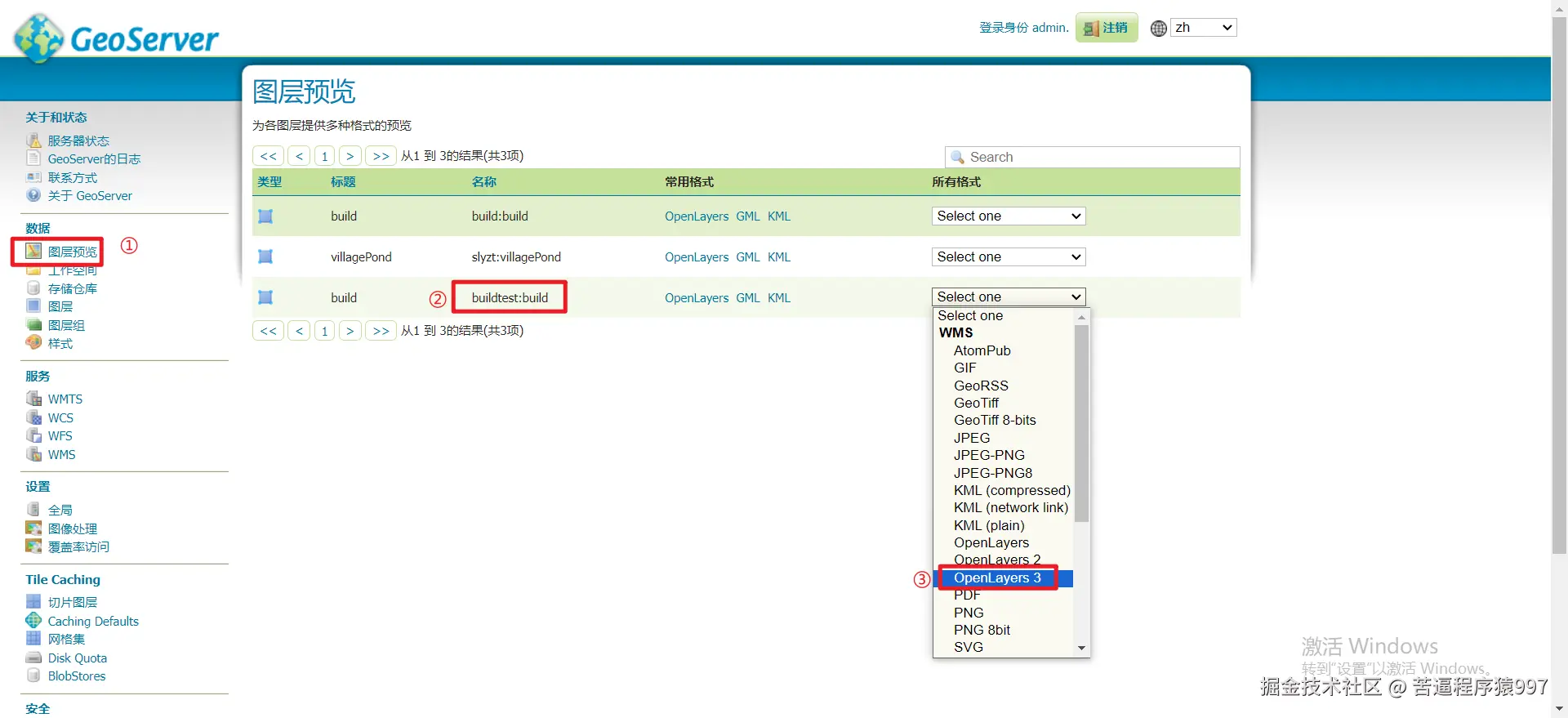The image size is (1568, 718).
Task: Open Caching Defaults sidebar link
Action: [x=93, y=621]
